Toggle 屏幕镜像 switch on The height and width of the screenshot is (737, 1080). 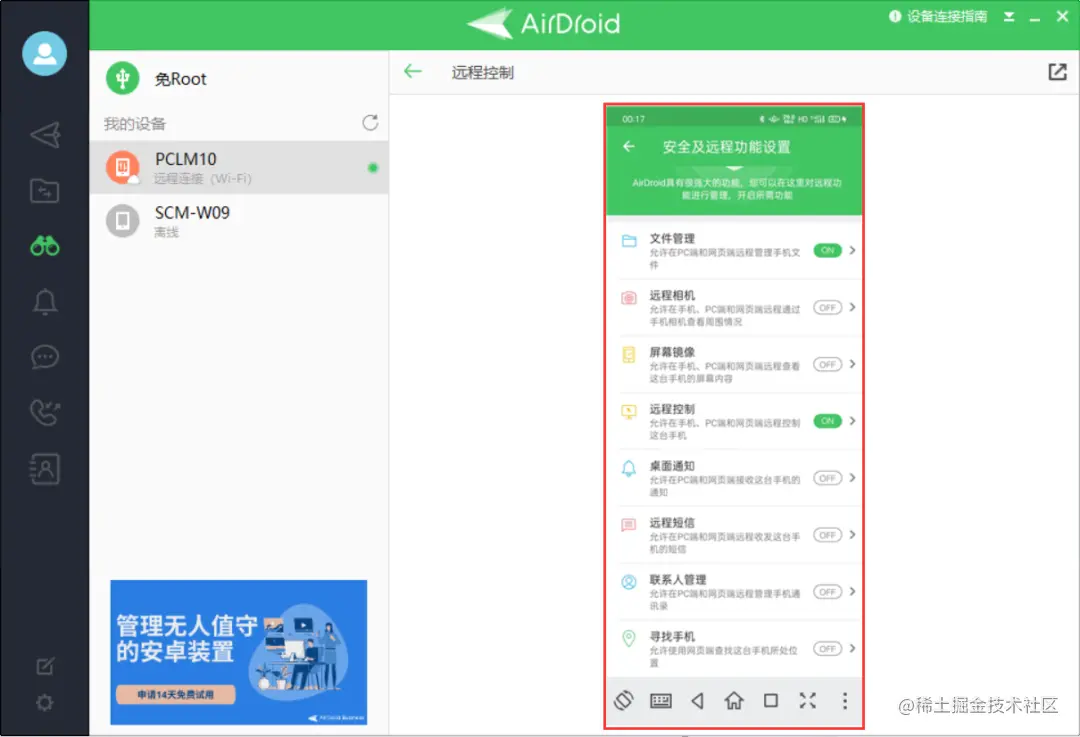(827, 364)
